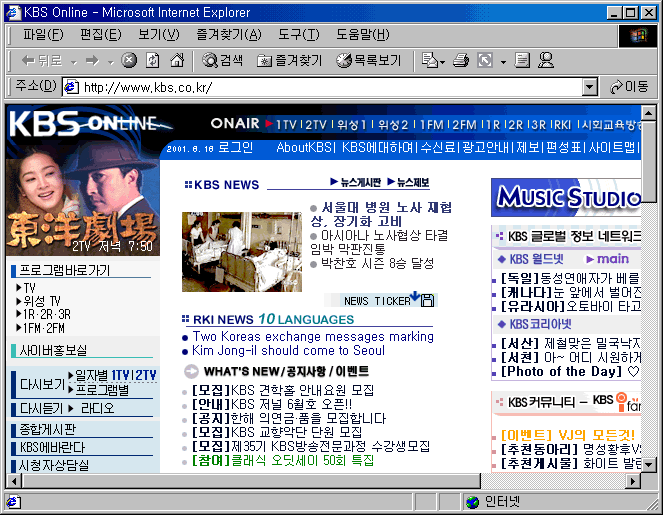Click the page icon in the address bar

(71, 87)
